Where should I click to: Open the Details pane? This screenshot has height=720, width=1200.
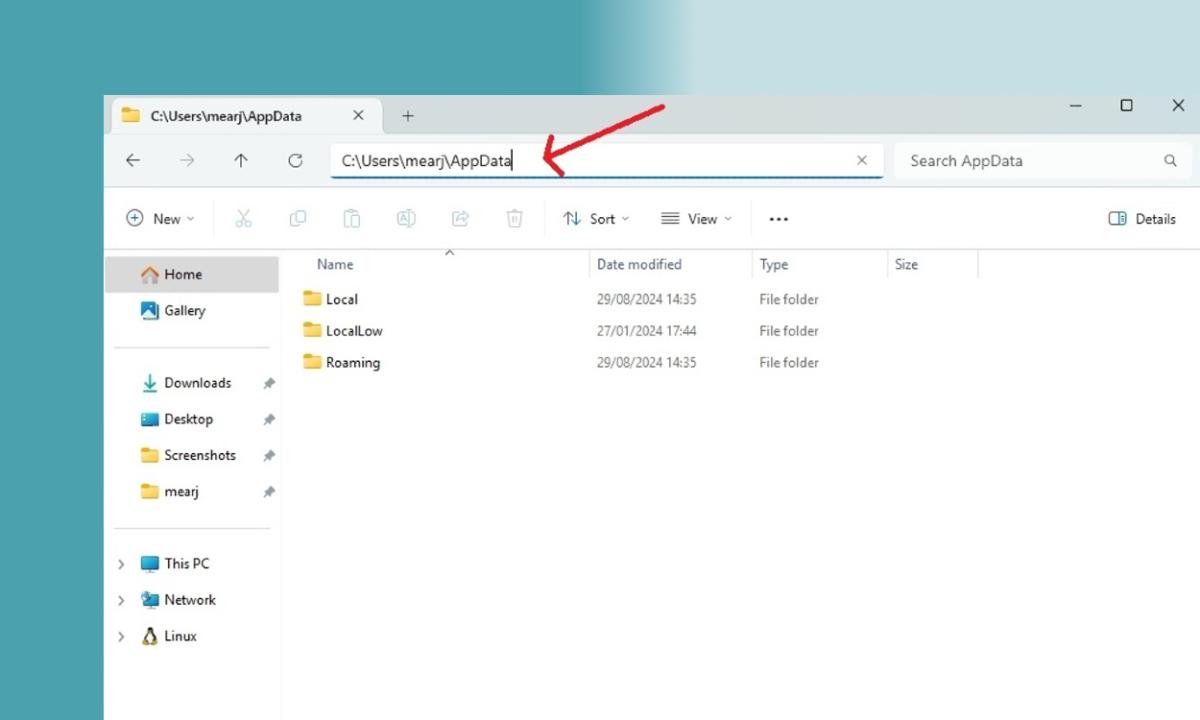(x=1141, y=218)
